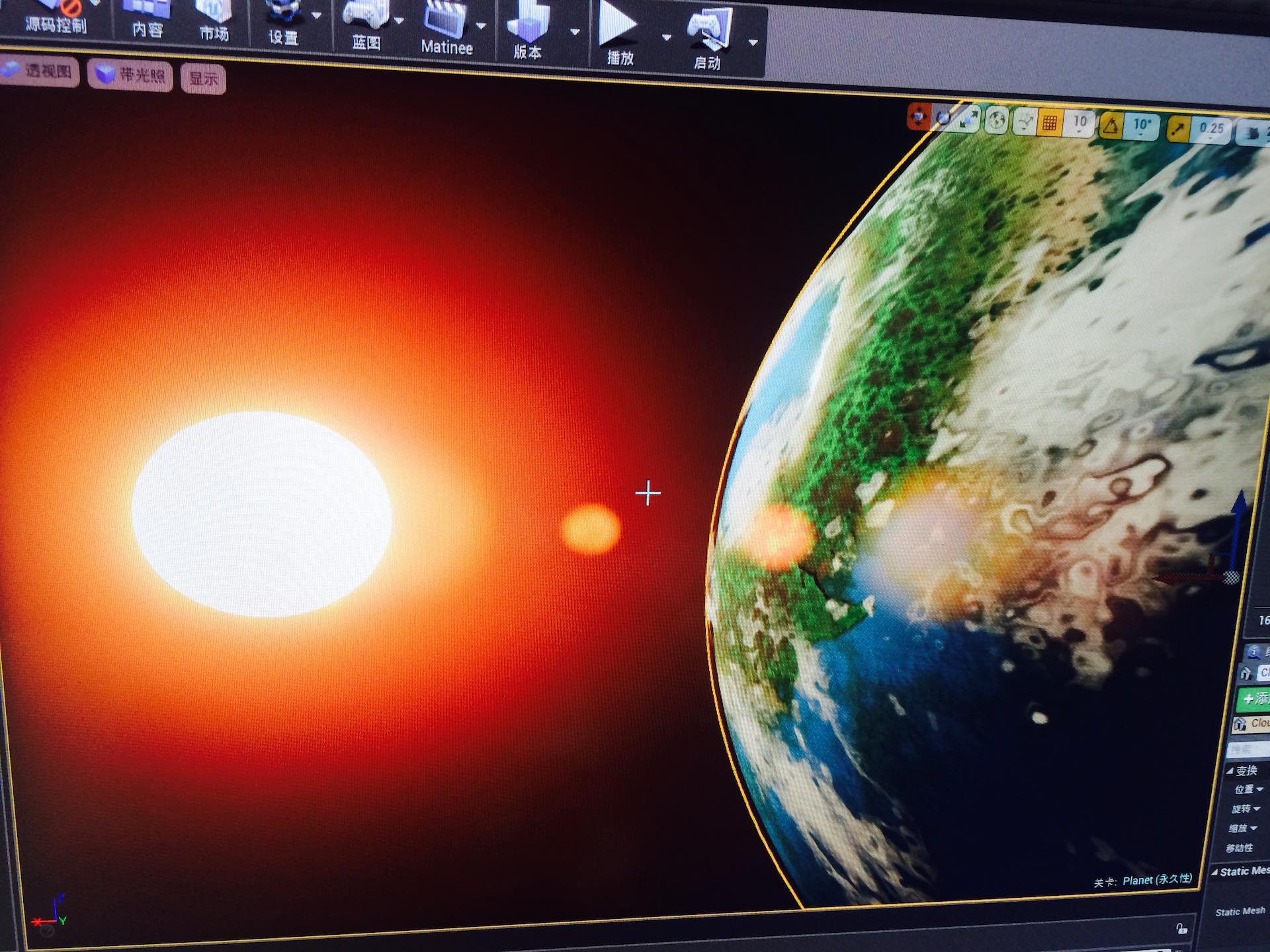1270x952 pixels.
Task: Click the Planet (永久性) level label
Action: [1157, 880]
